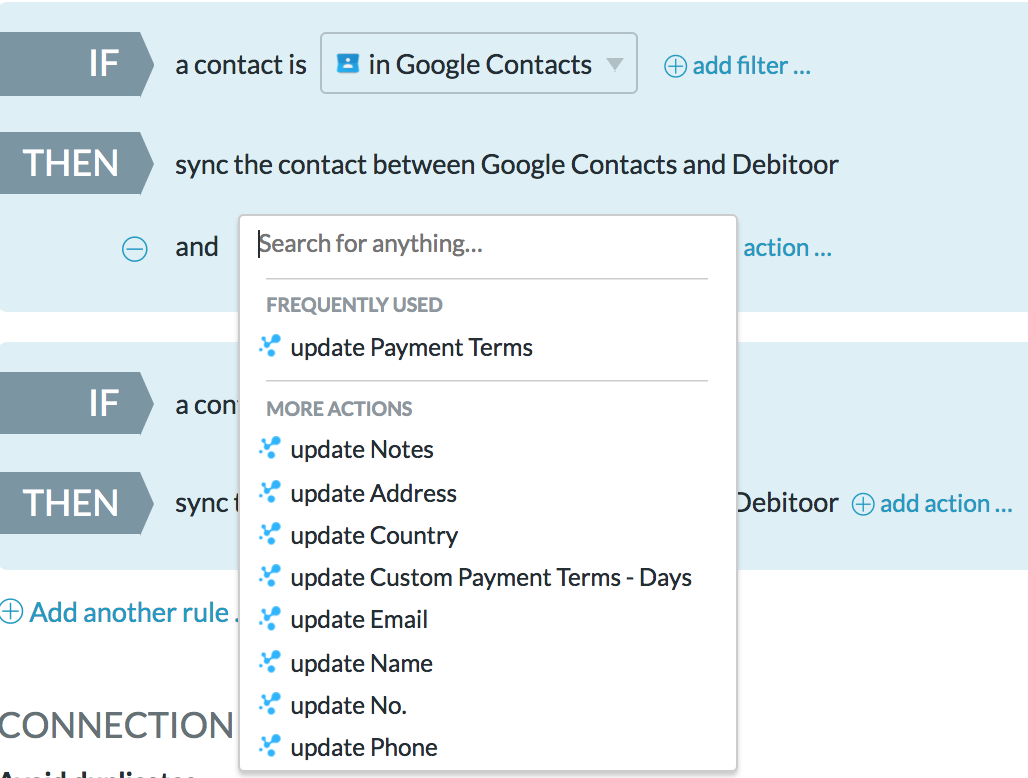
Task: Click the second rule's THEN label
Action: coord(77,503)
